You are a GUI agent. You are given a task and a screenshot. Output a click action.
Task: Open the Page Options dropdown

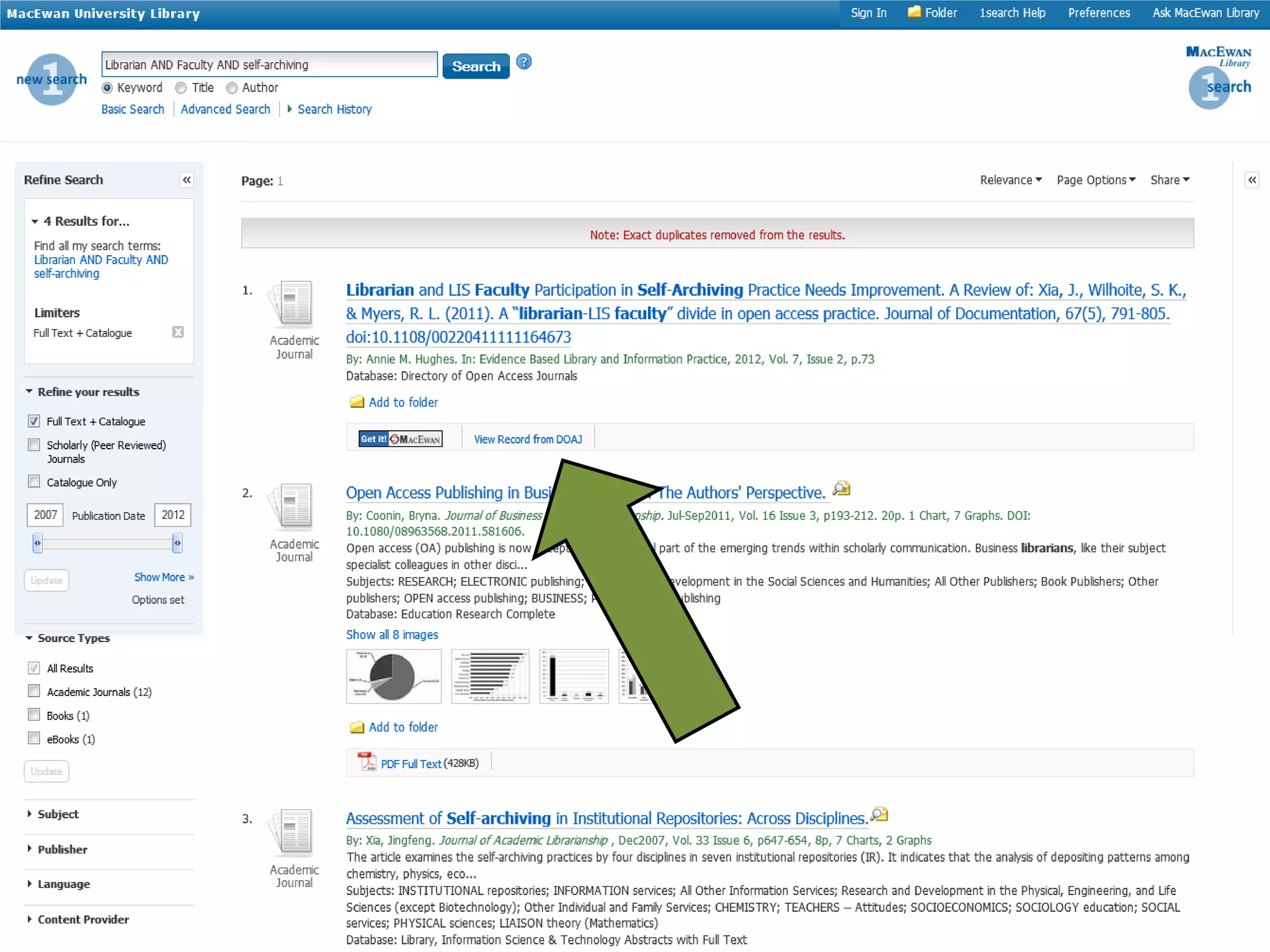click(x=1096, y=180)
